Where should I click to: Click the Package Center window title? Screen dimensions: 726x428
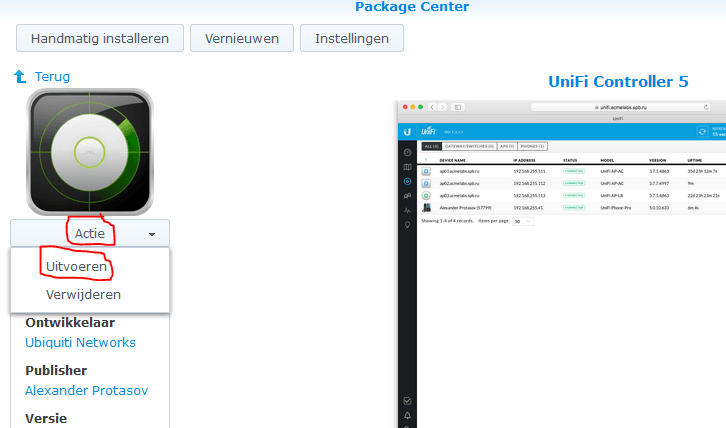click(412, 6)
